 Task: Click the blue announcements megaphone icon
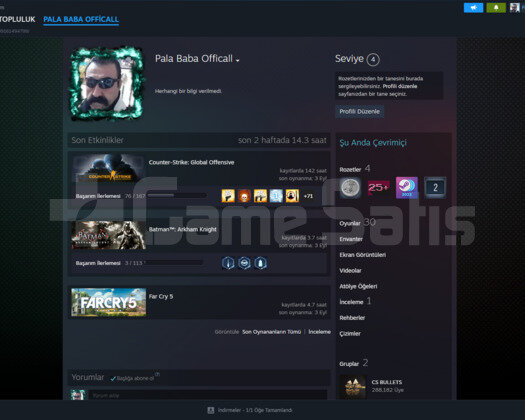click(x=473, y=7)
